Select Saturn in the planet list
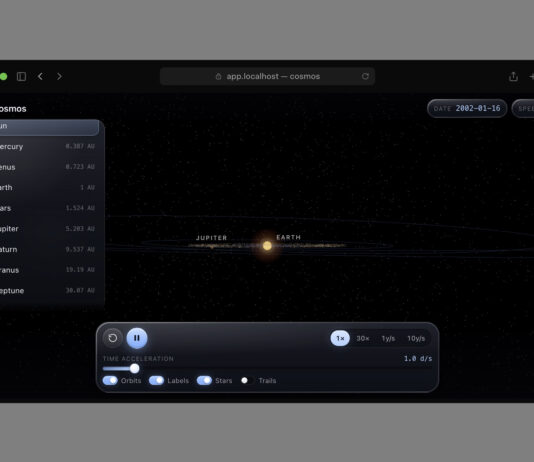This screenshot has height=462, width=534. 48,250
